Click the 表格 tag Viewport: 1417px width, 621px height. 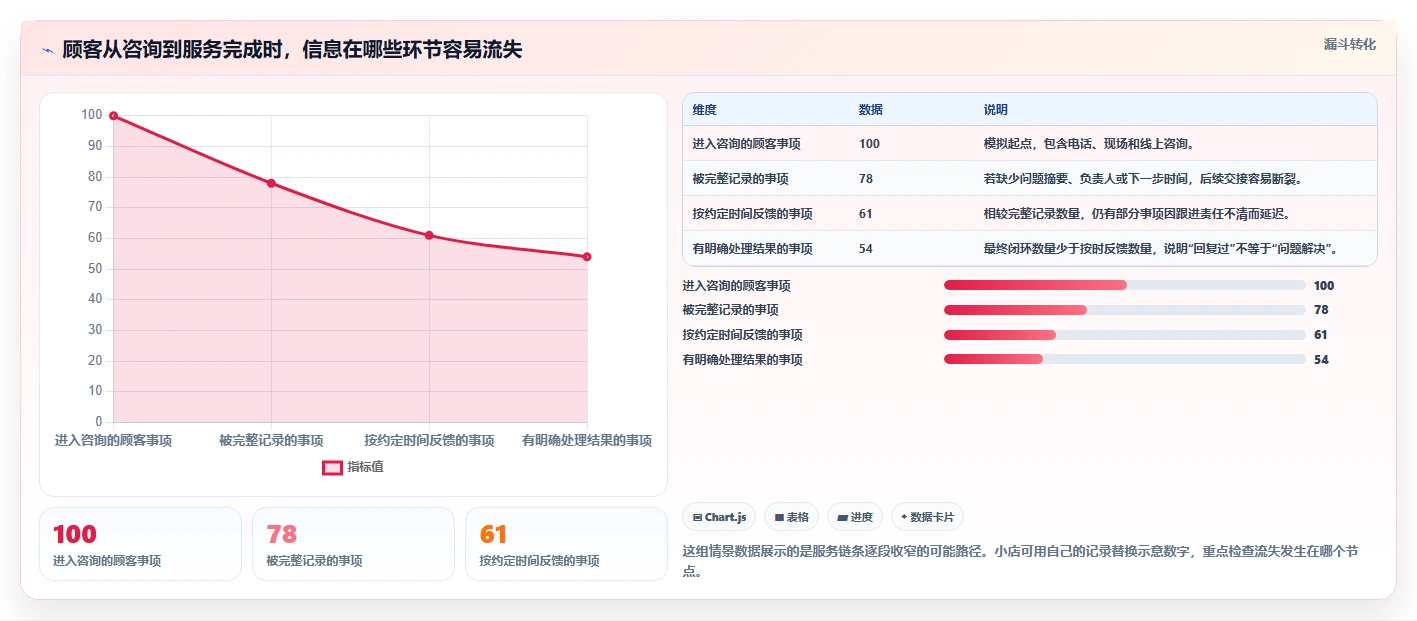(791, 517)
